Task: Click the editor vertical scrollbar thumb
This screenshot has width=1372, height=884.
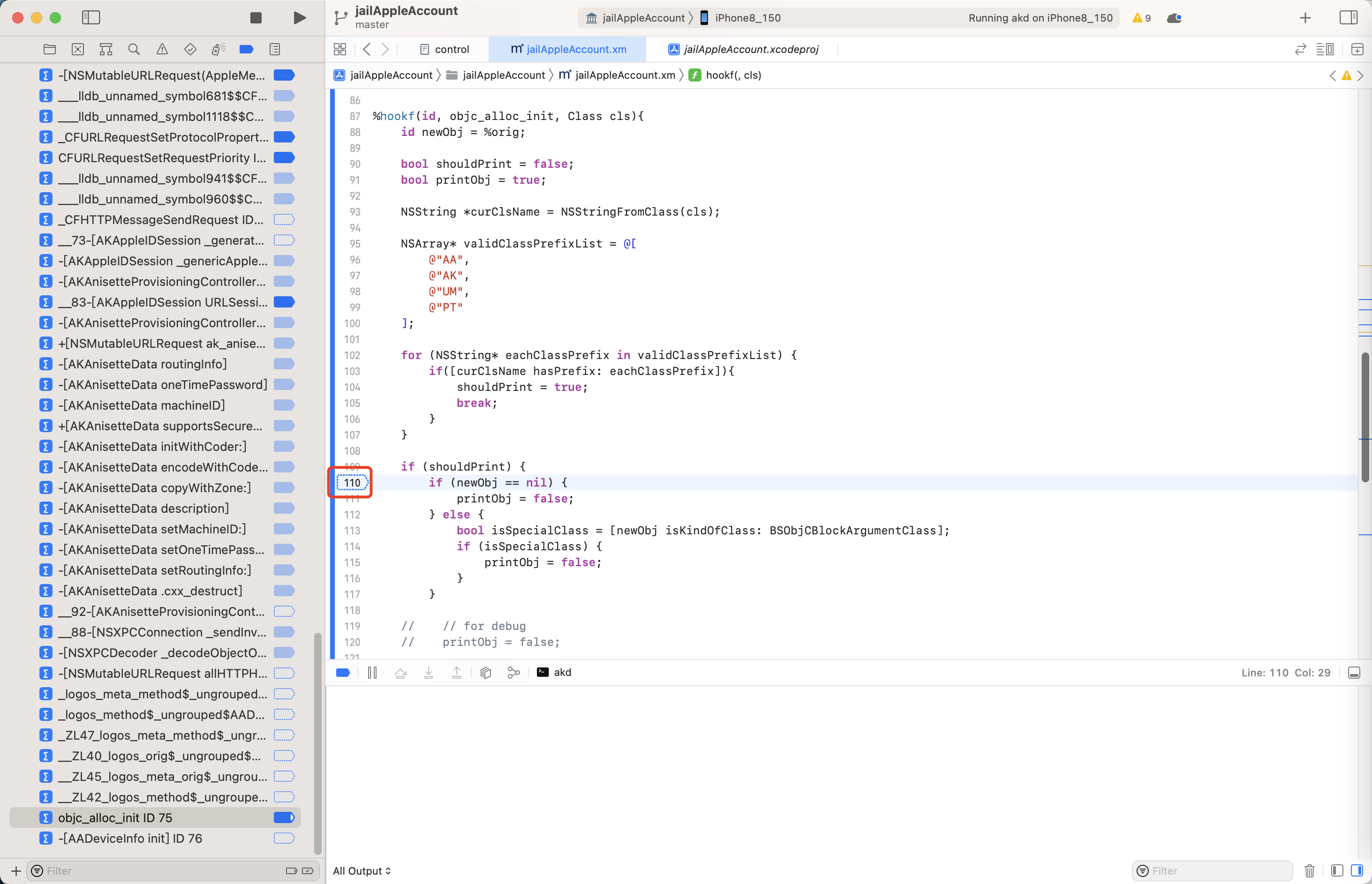Action: coord(1365,417)
